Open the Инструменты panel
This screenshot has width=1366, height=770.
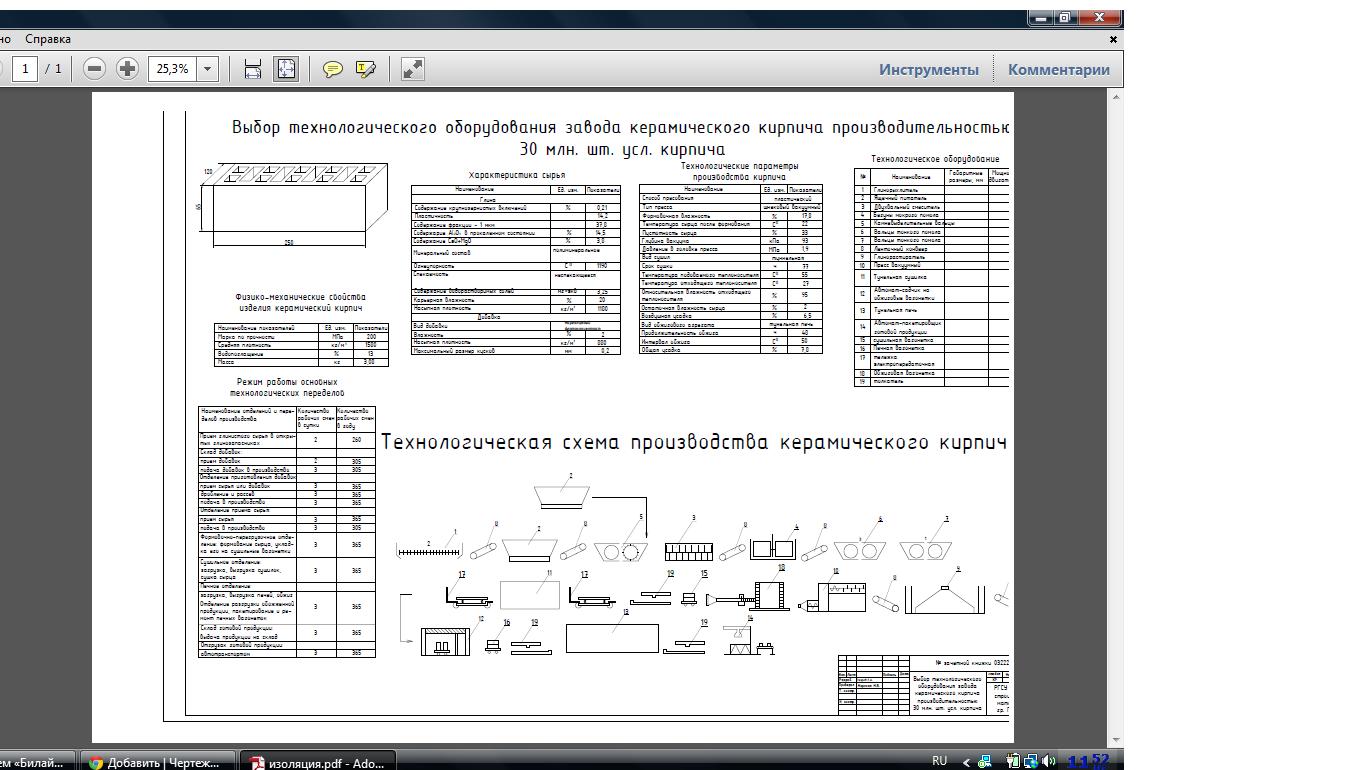[x=929, y=69]
